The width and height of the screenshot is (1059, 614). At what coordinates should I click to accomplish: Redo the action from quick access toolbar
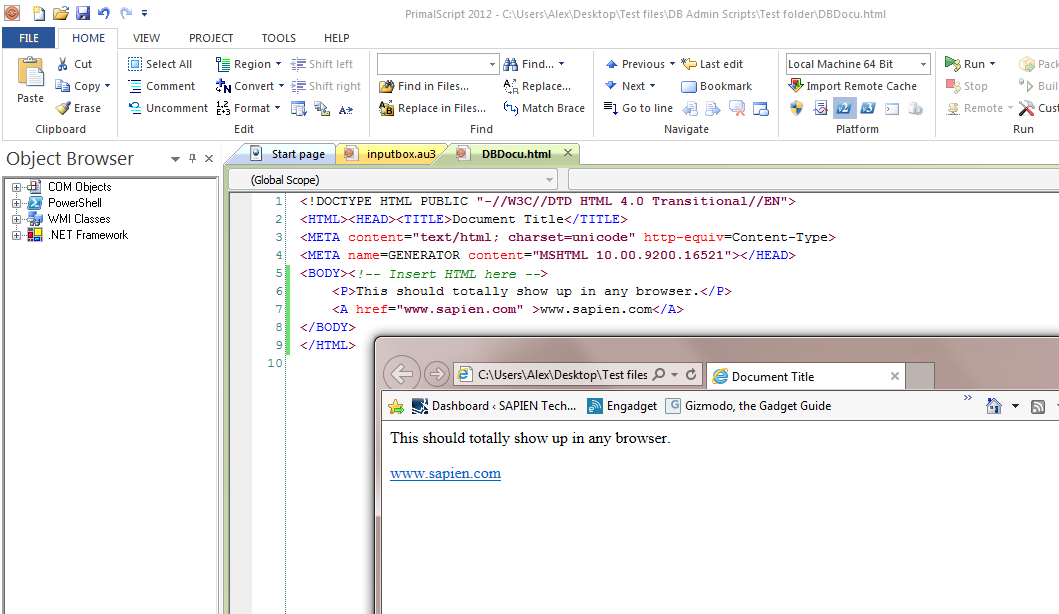click(x=126, y=13)
